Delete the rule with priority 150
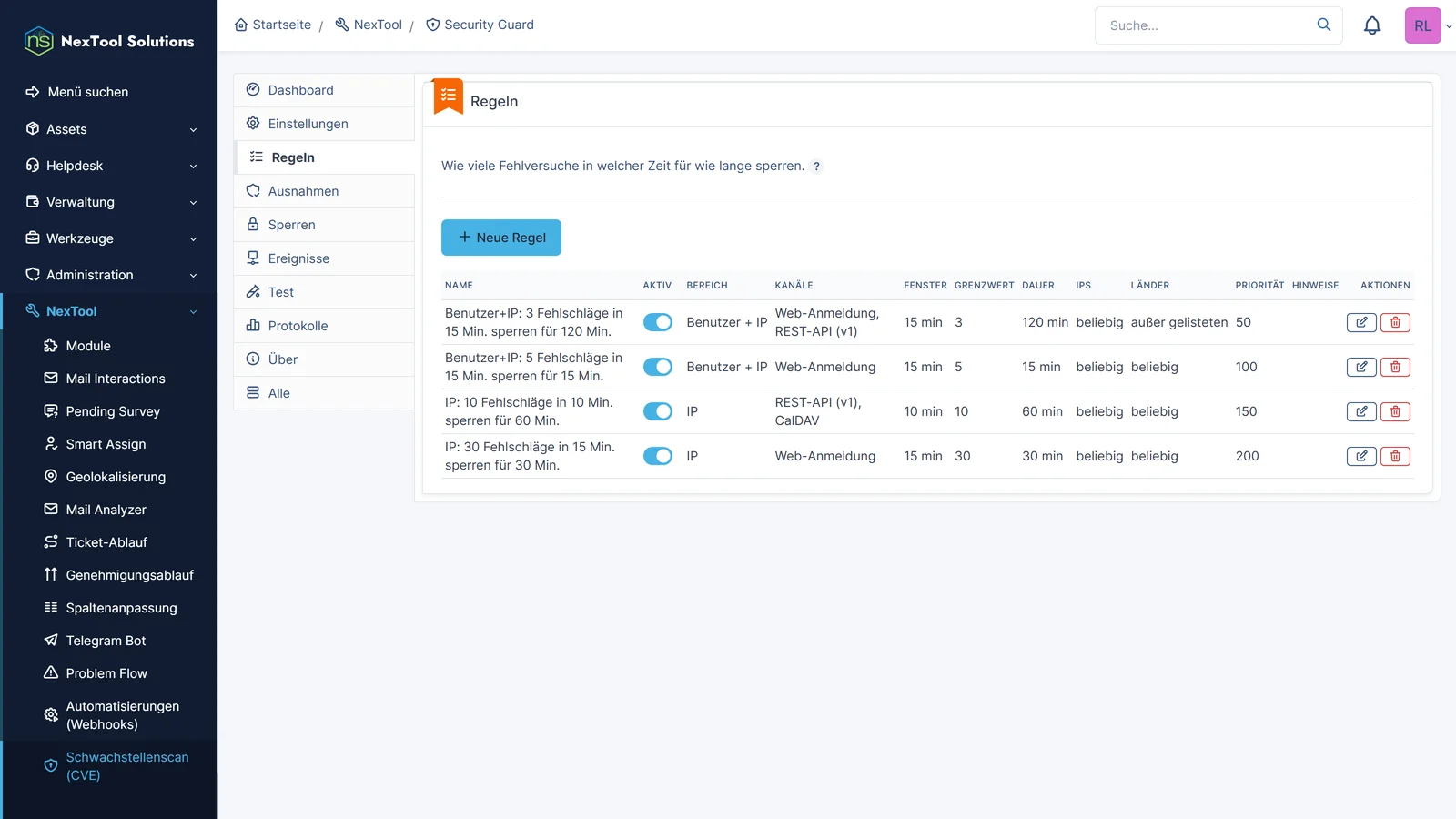This screenshot has height=819, width=1456. [x=1395, y=411]
